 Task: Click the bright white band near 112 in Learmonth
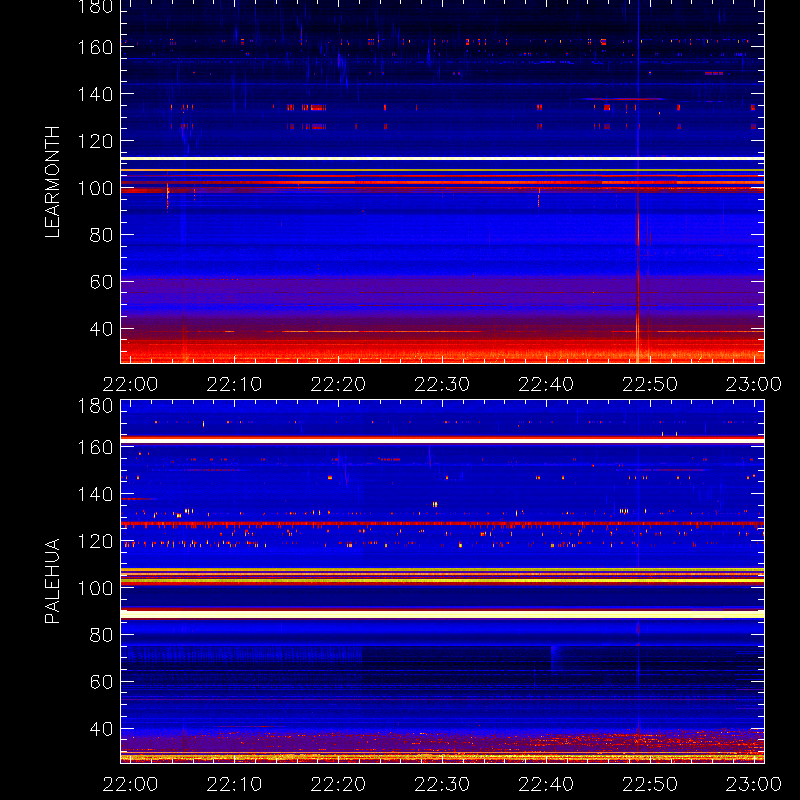click(x=442, y=159)
